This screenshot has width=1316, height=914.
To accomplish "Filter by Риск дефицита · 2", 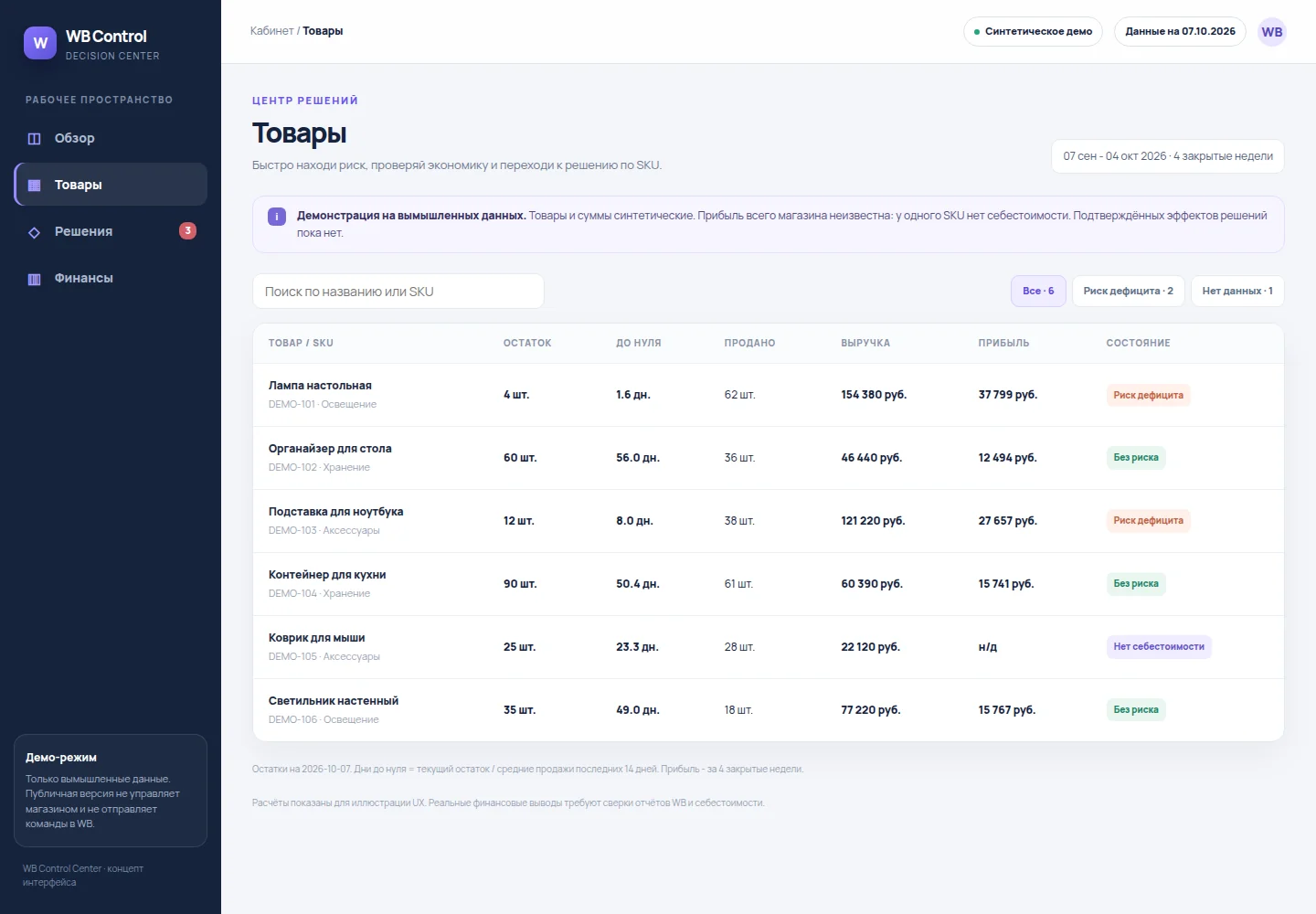I will [1129, 291].
